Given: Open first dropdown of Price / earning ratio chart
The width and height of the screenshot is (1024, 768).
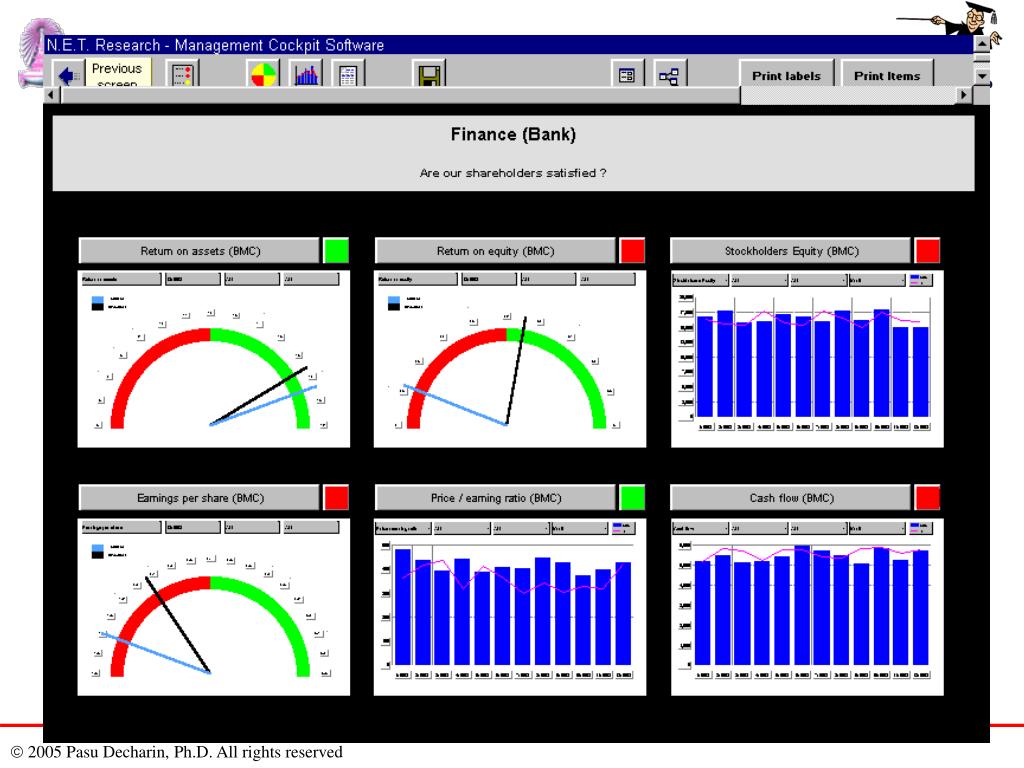Looking at the screenshot, I should point(403,528).
